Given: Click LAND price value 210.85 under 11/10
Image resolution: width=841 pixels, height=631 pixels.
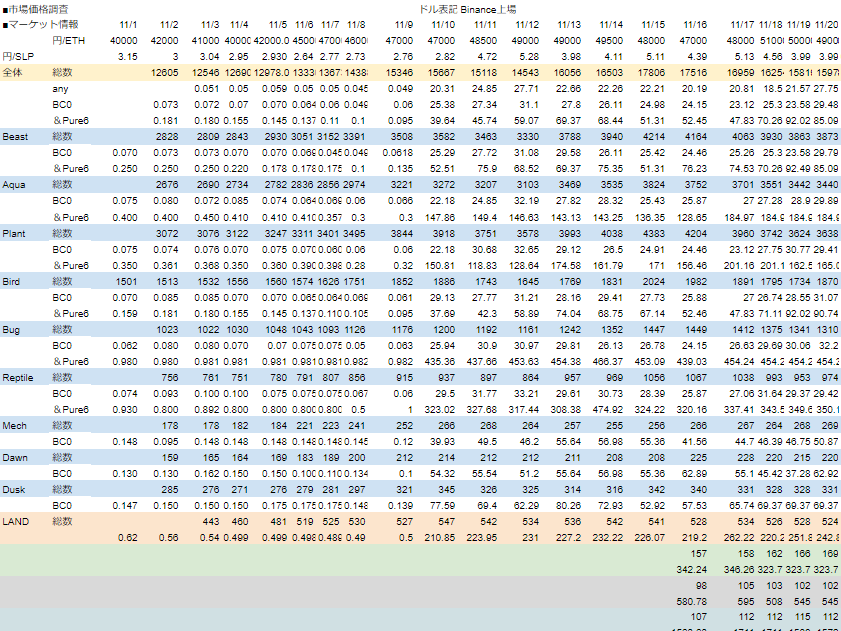Looking at the screenshot, I should click(440, 539).
